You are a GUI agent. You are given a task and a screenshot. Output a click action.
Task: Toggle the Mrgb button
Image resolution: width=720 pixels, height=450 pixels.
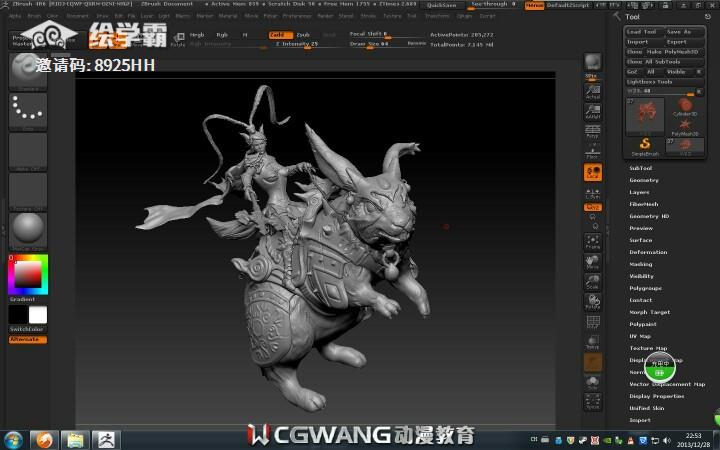coord(197,35)
